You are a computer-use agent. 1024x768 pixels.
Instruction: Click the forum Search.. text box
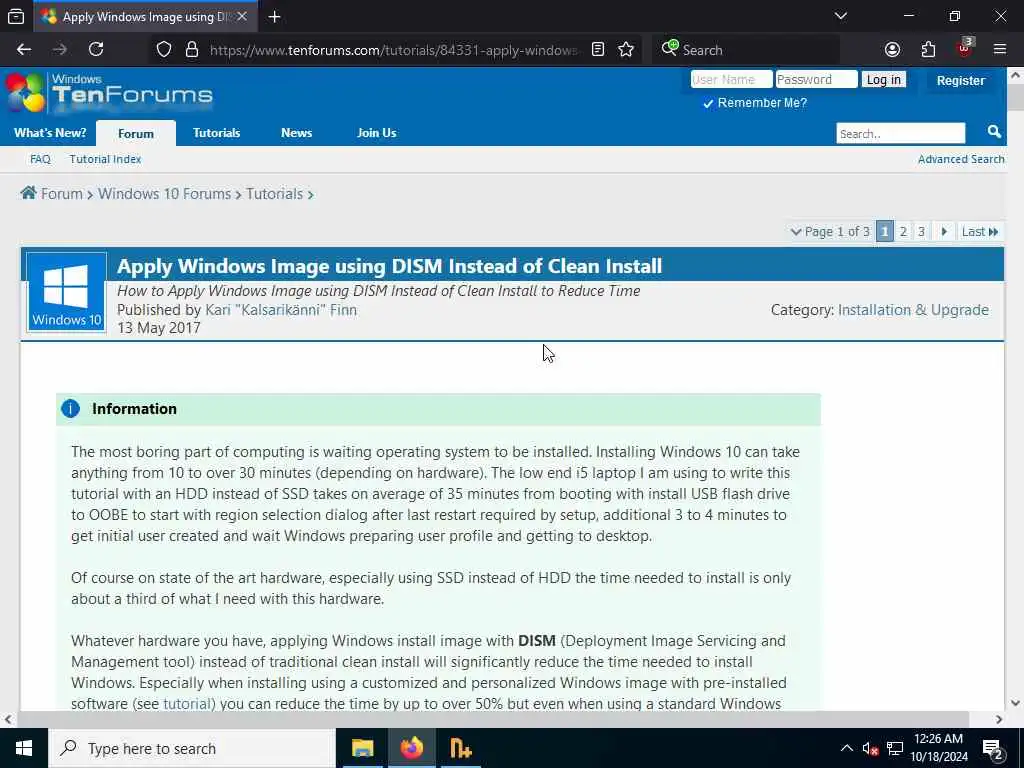pos(900,133)
